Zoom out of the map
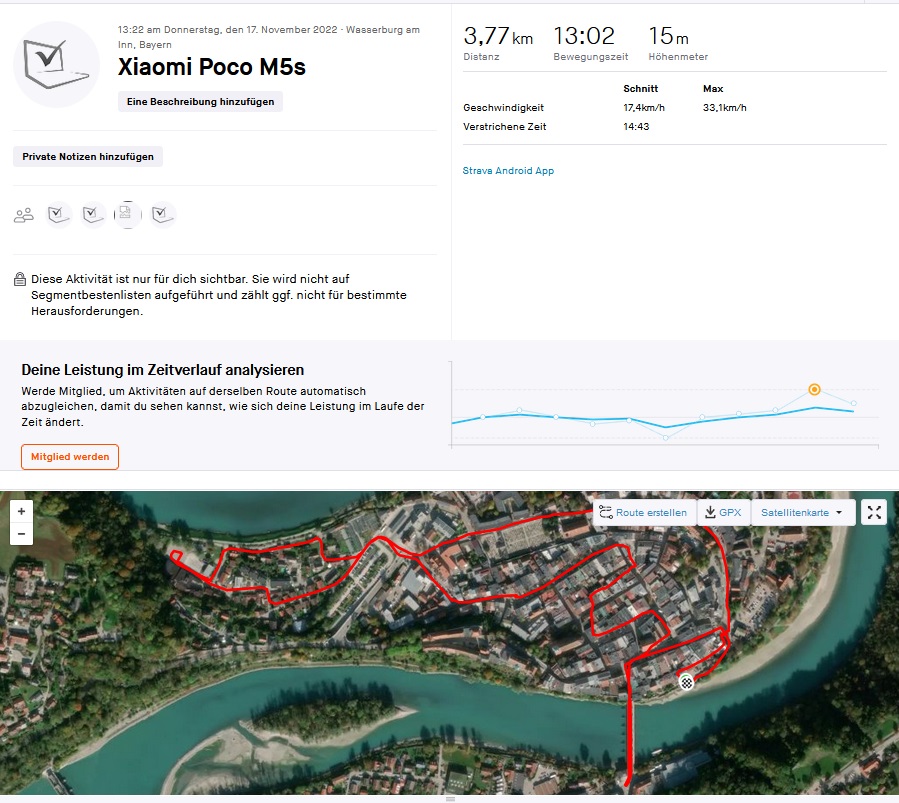This screenshot has width=899, height=803. coord(22,534)
